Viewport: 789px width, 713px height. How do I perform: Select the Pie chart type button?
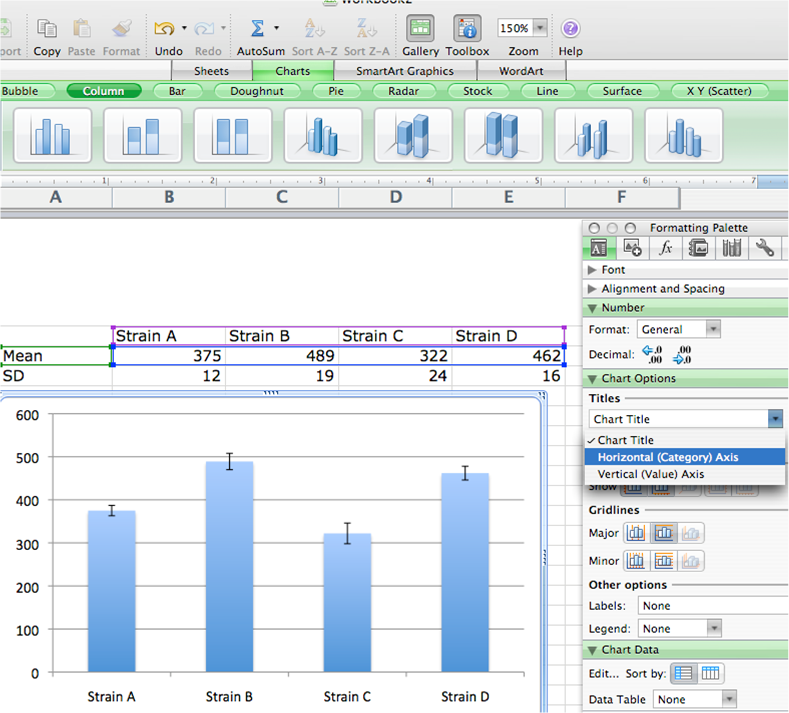335,91
